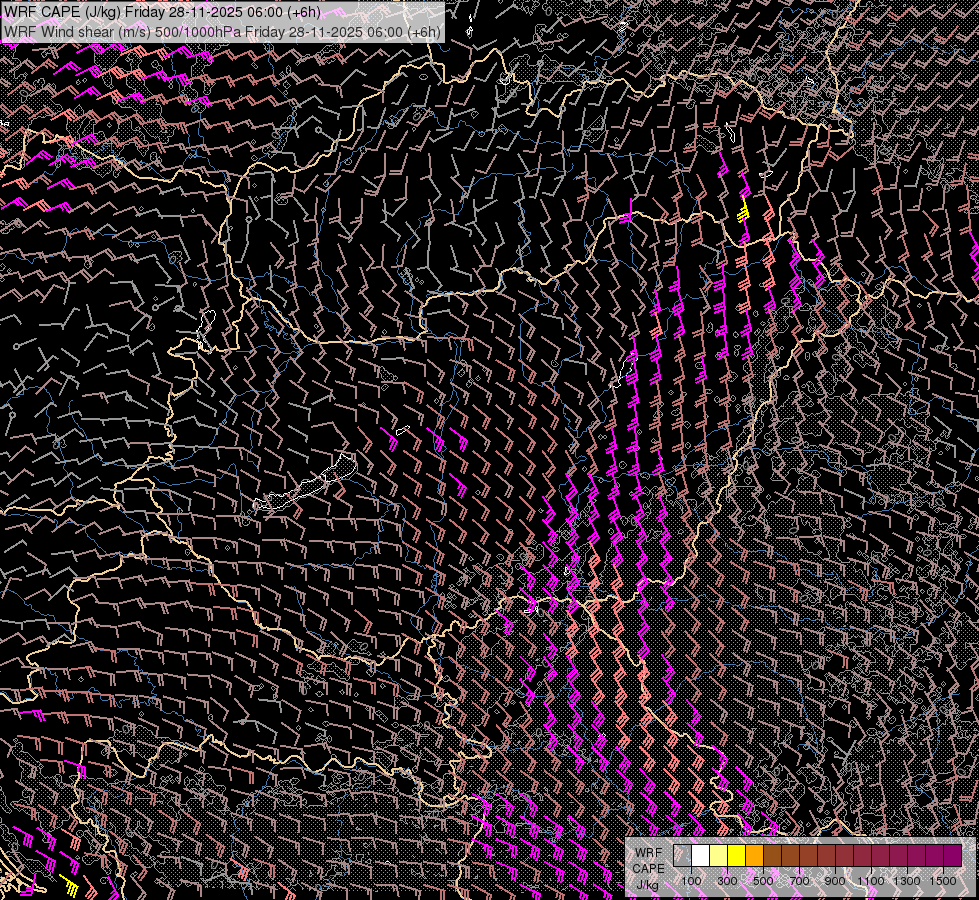Click the 1500 legend tick label
The width and height of the screenshot is (979, 900).
(943, 881)
